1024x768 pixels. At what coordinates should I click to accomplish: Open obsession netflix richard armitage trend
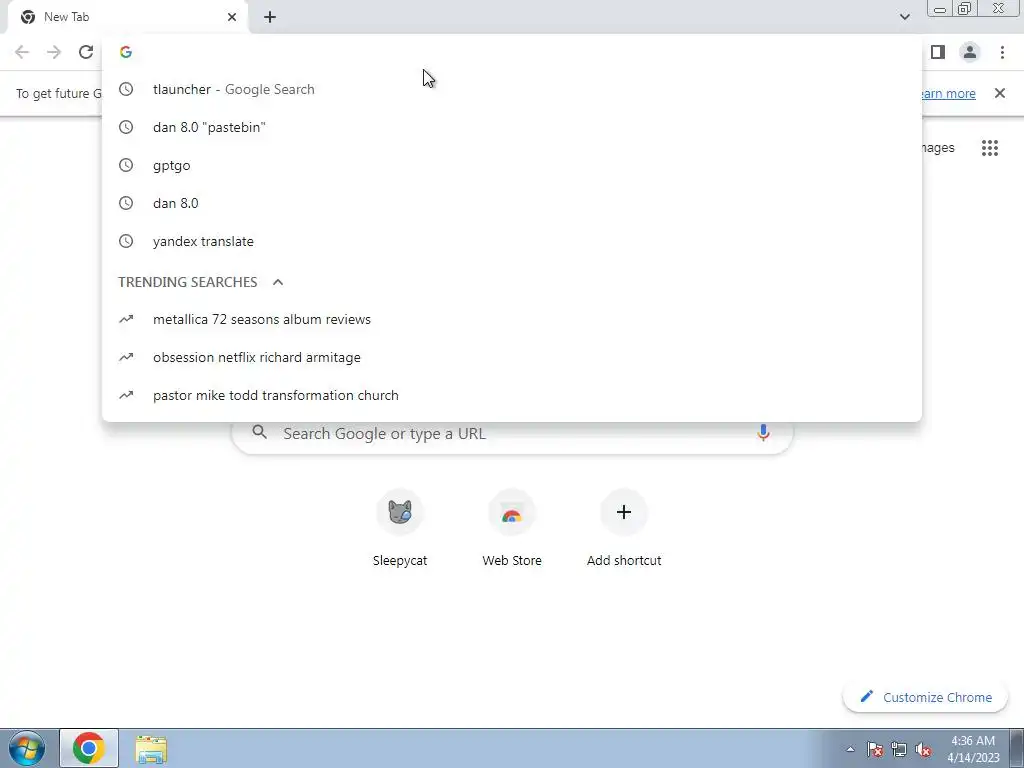512,357
